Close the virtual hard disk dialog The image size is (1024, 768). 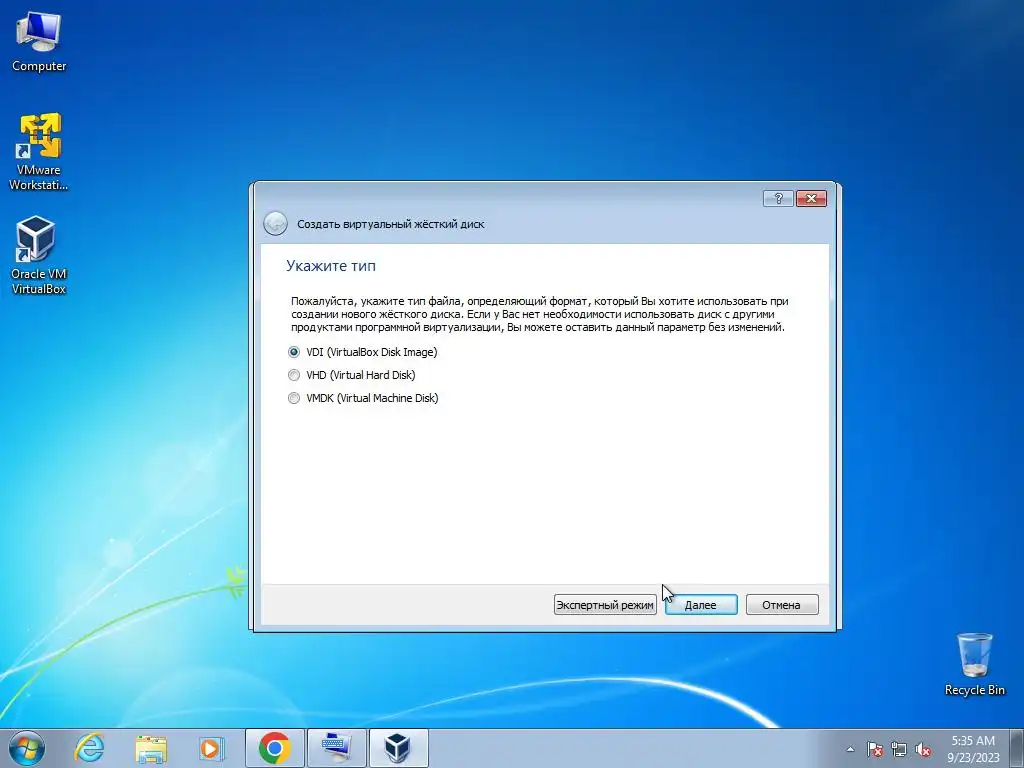click(811, 199)
